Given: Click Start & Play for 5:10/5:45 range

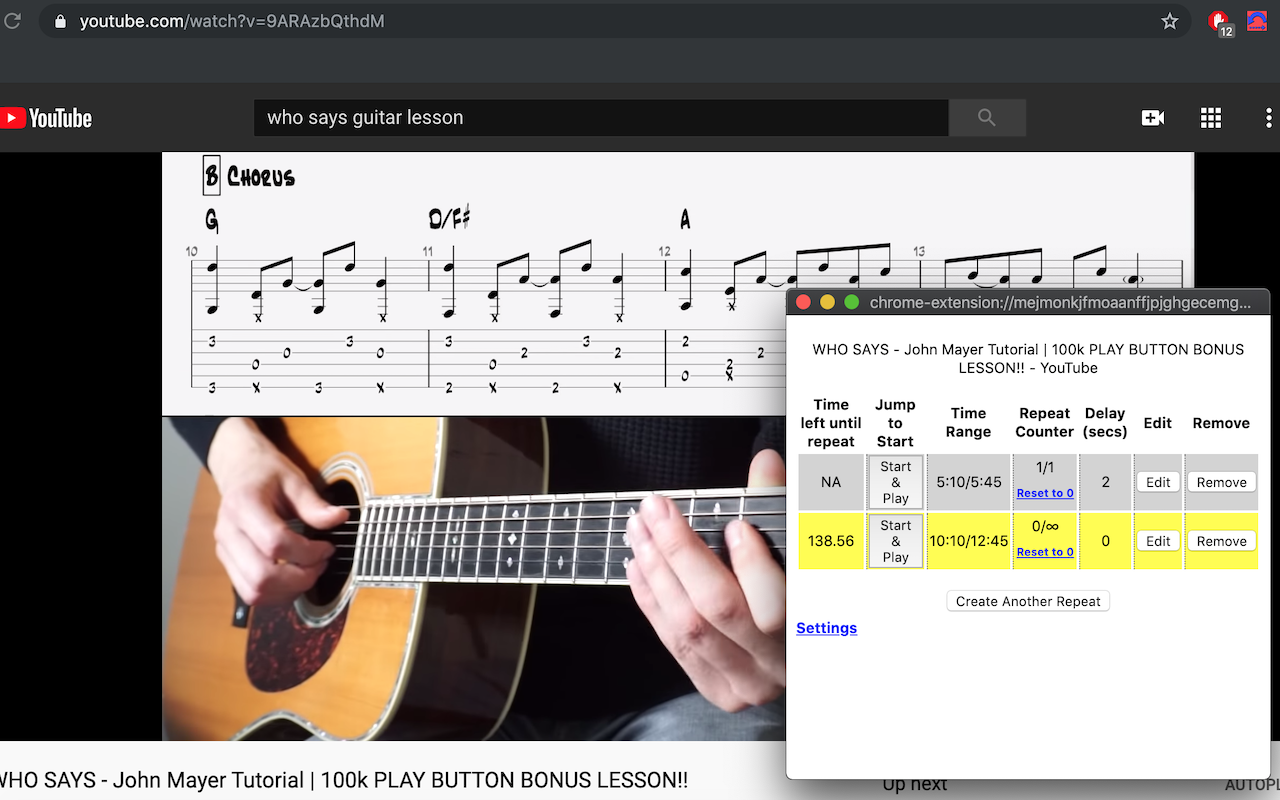Looking at the screenshot, I should coord(896,482).
